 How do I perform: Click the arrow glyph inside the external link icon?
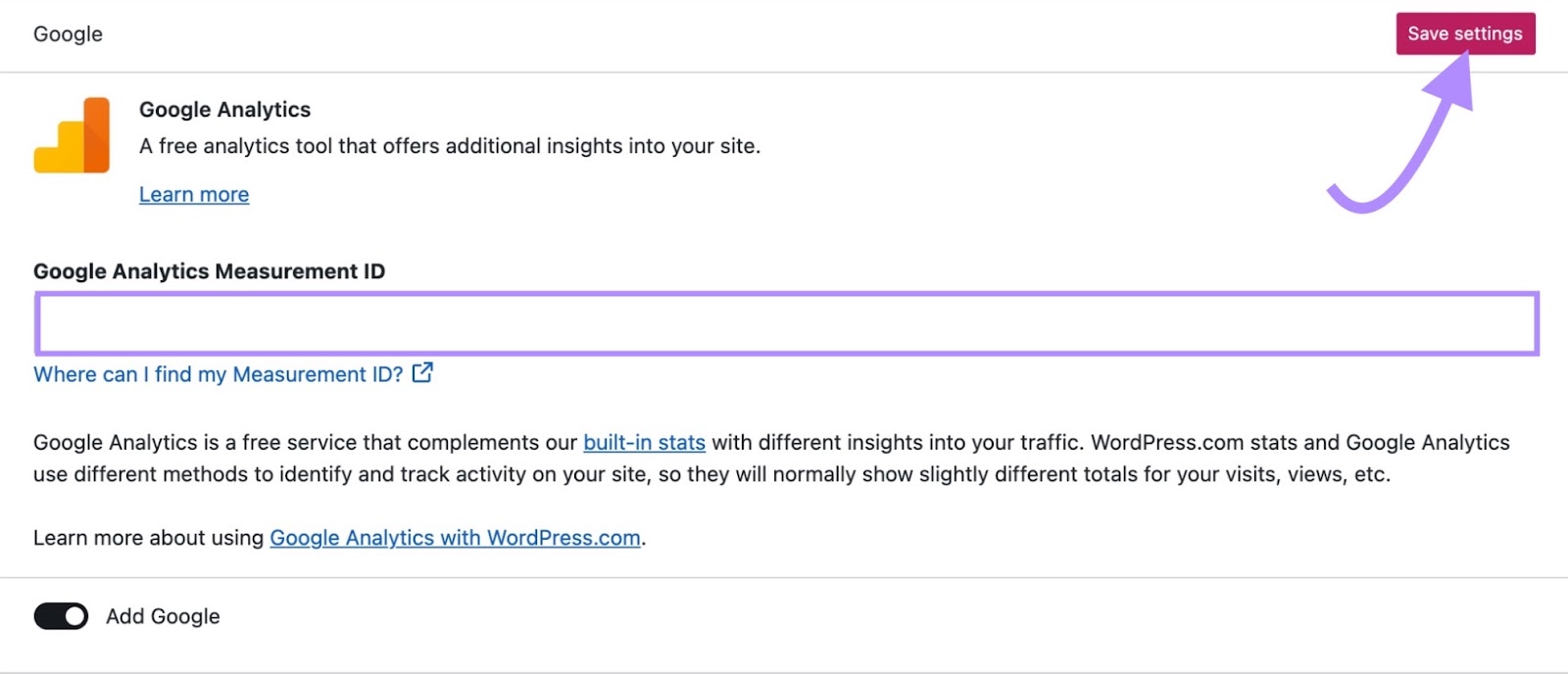(426, 367)
